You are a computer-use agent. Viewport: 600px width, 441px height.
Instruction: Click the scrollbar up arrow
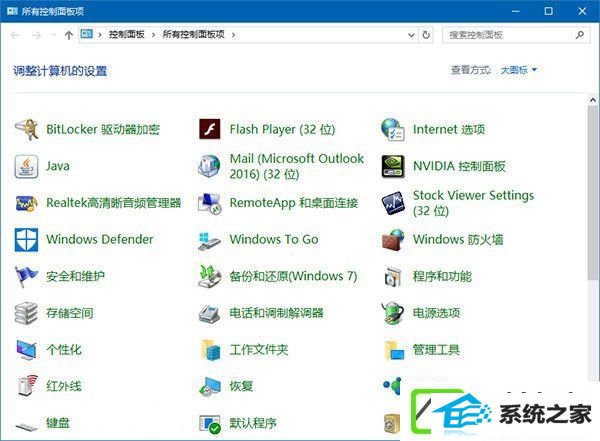click(x=593, y=100)
